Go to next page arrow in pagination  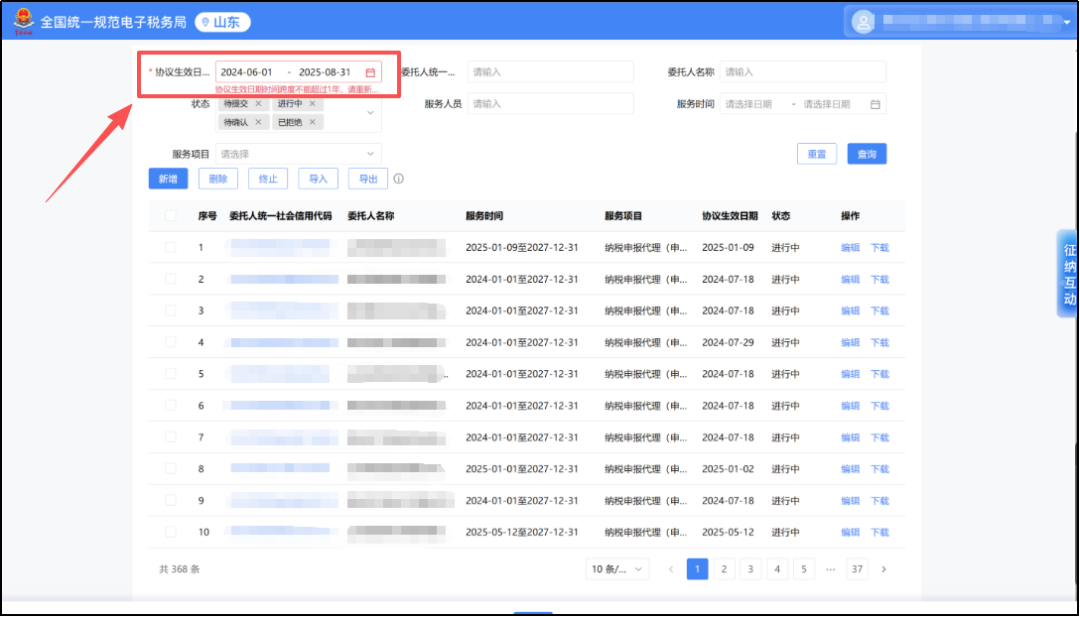(883, 569)
